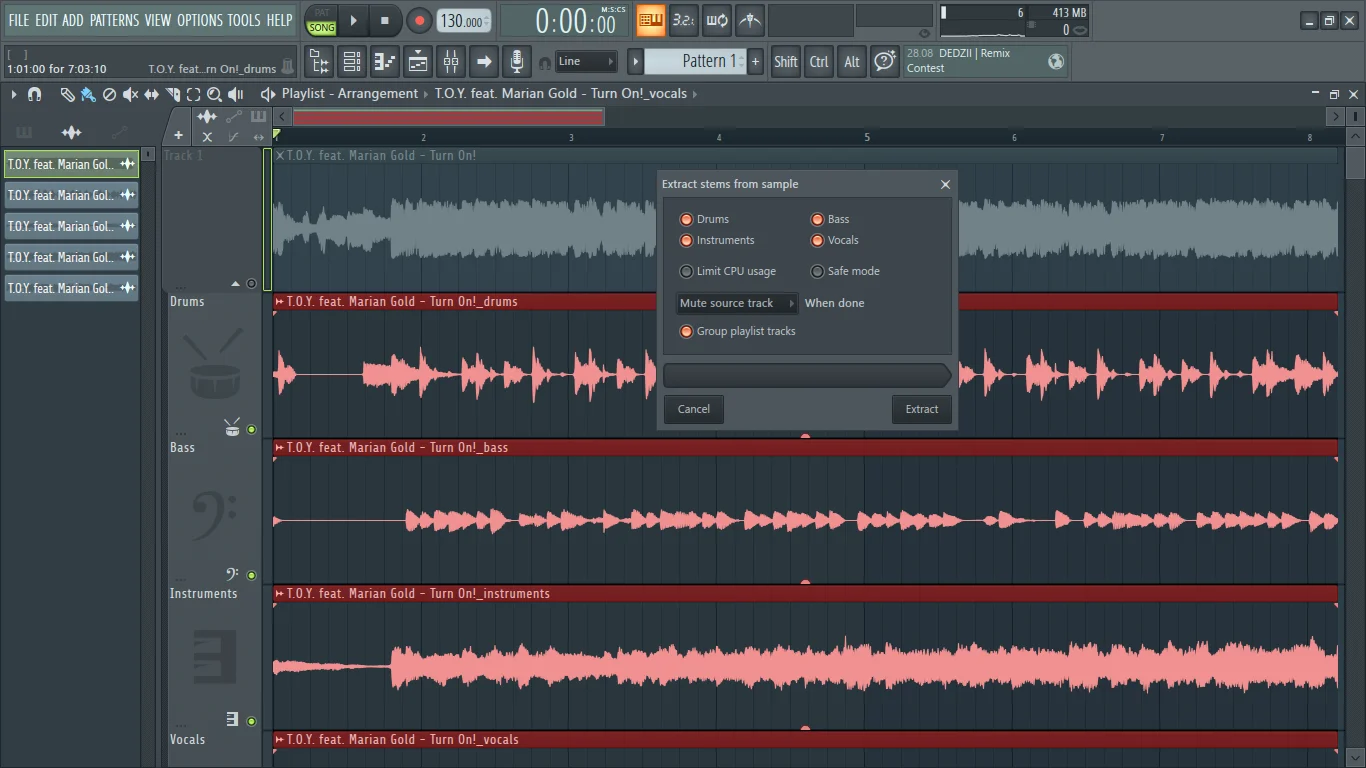This screenshot has height=768, width=1366.
Task: Open the OPTIONS menu
Action: click(x=199, y=20)
